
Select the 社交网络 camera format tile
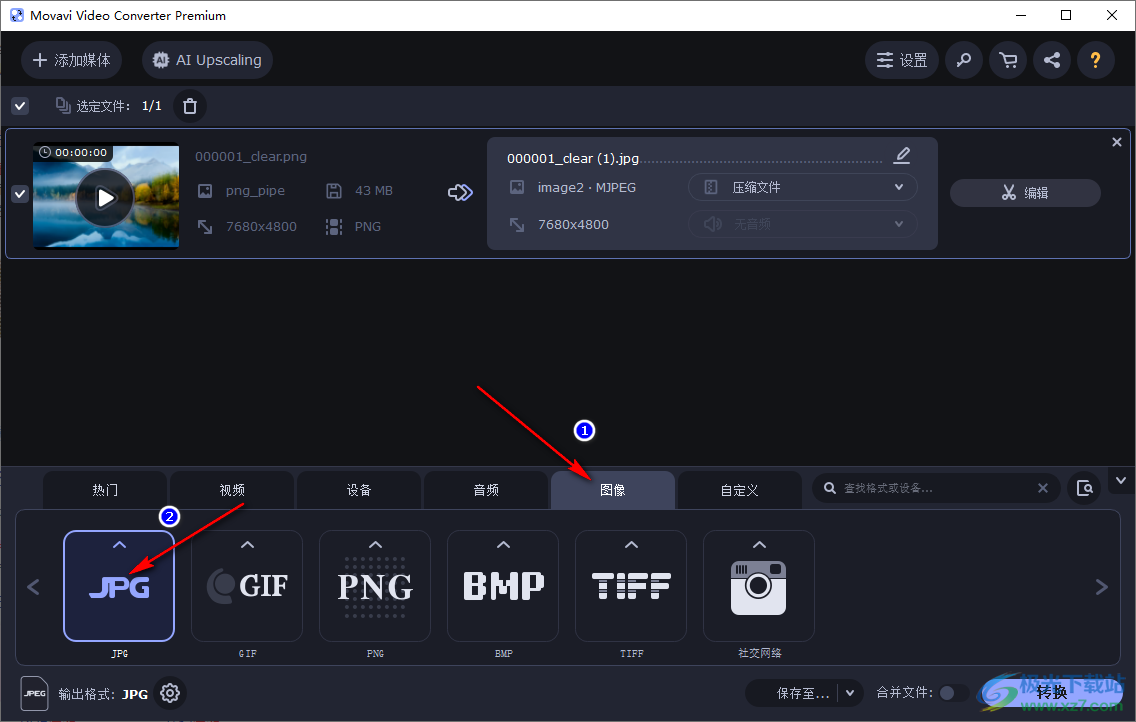pos(759,586)
